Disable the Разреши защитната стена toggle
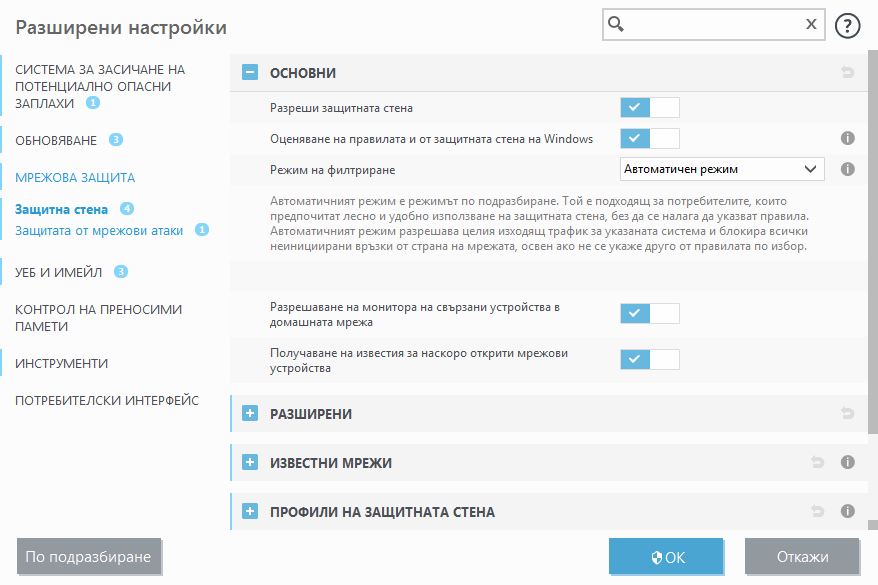The height and width of the screenshot is (585, 878). click(x=649, y=107)
